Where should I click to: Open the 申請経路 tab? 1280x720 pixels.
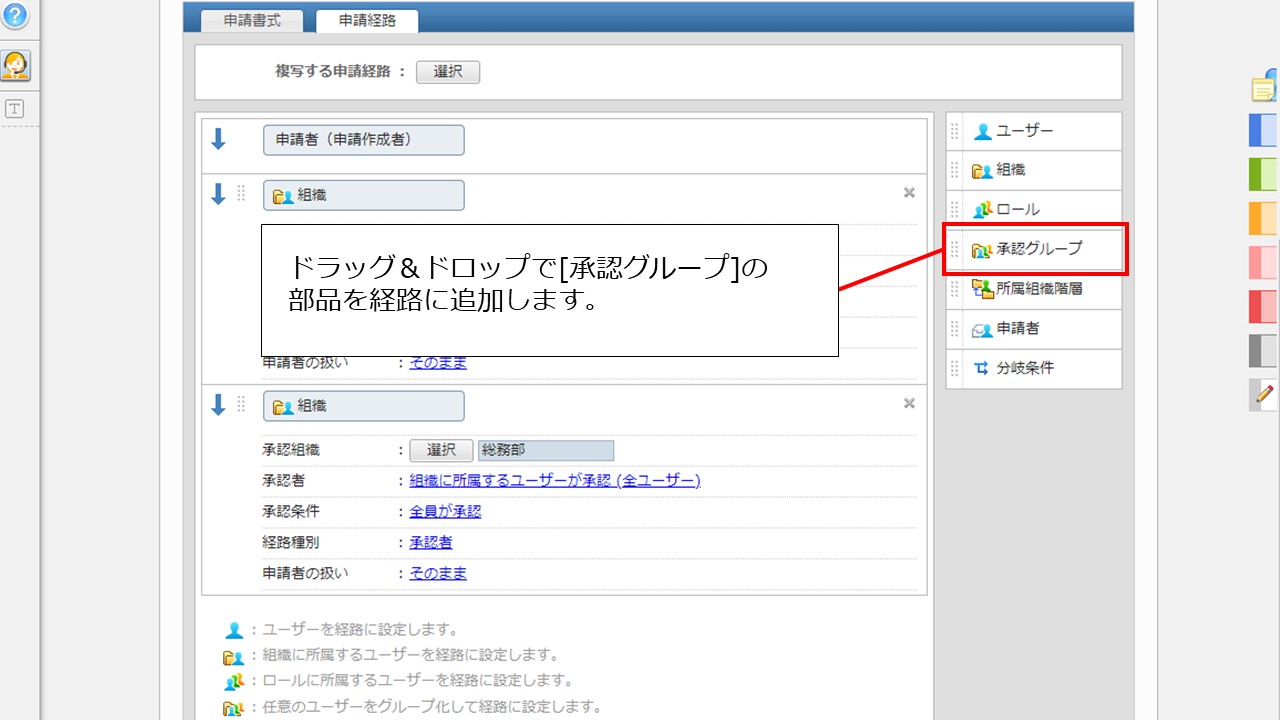[367, 20]
